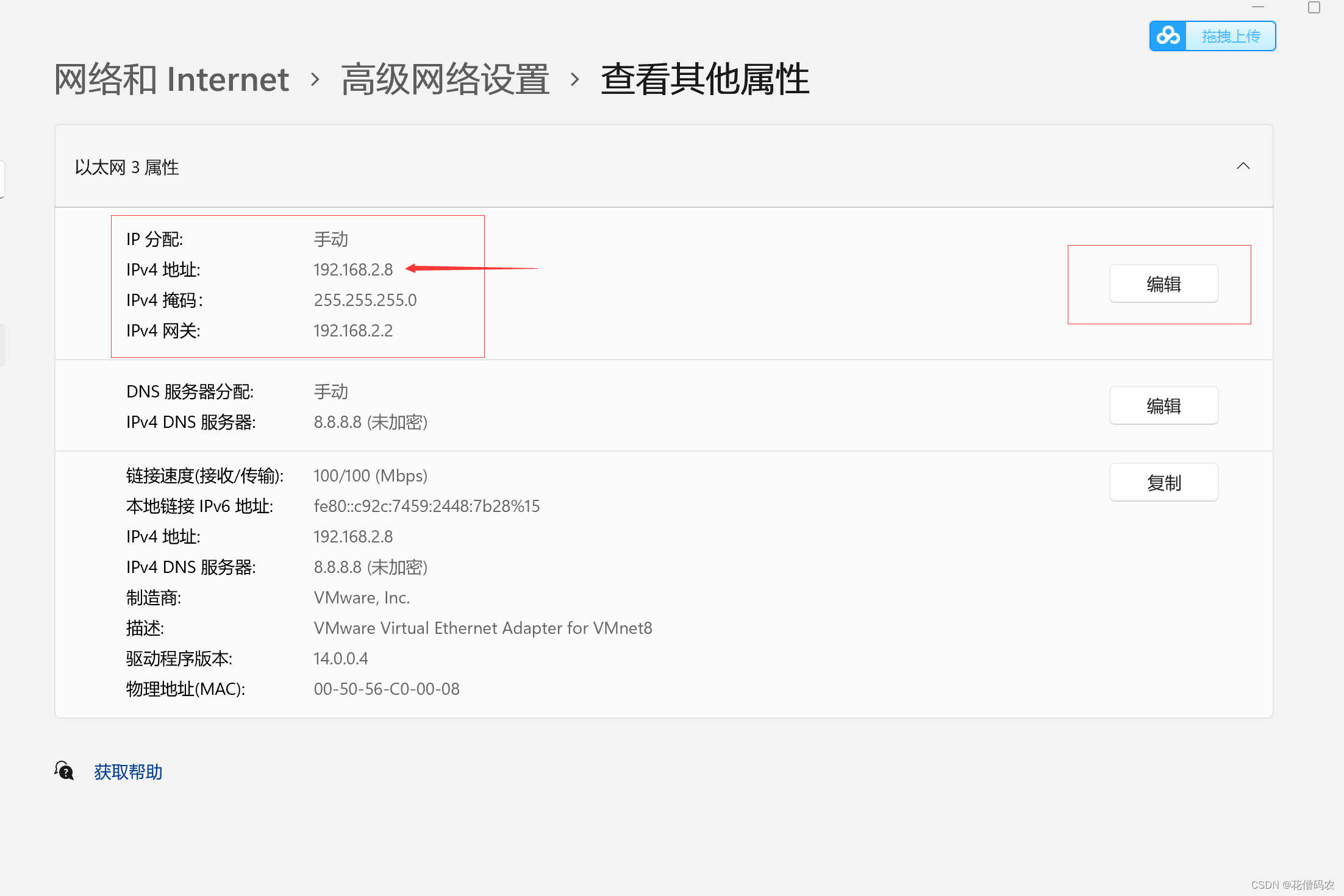Click the 100/100 (Mbps) link speed value
1344x896 pixels.
pos(370,475)
